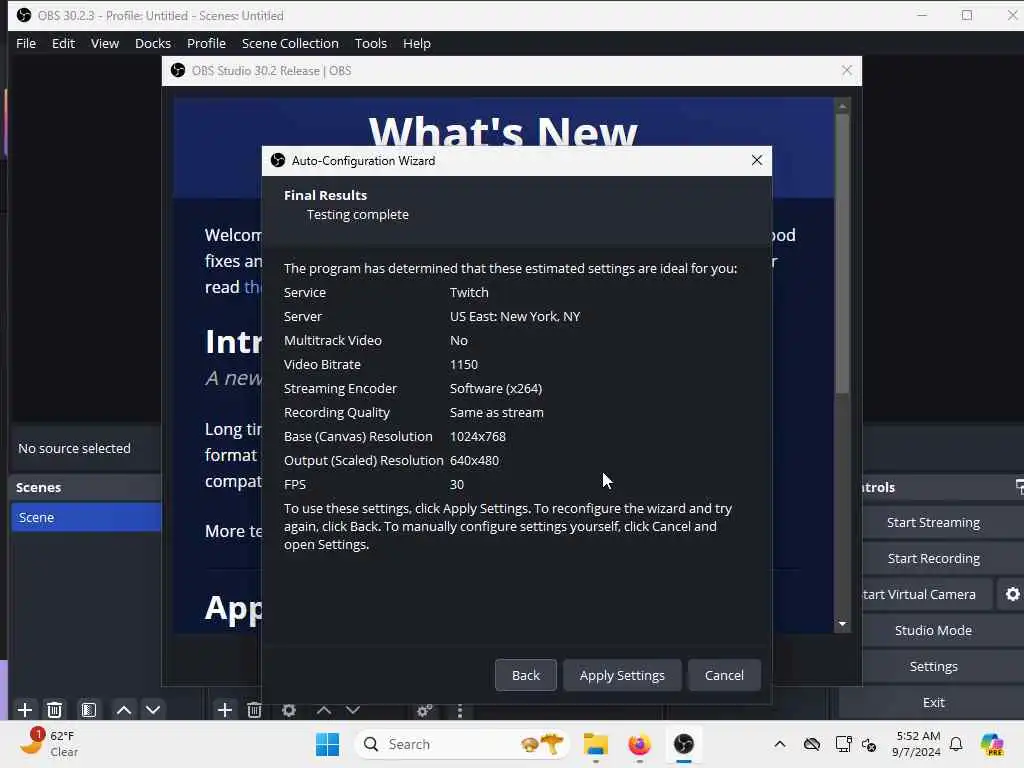
Task: Click the 'Twitch' service value
Action: pos(469,292)
